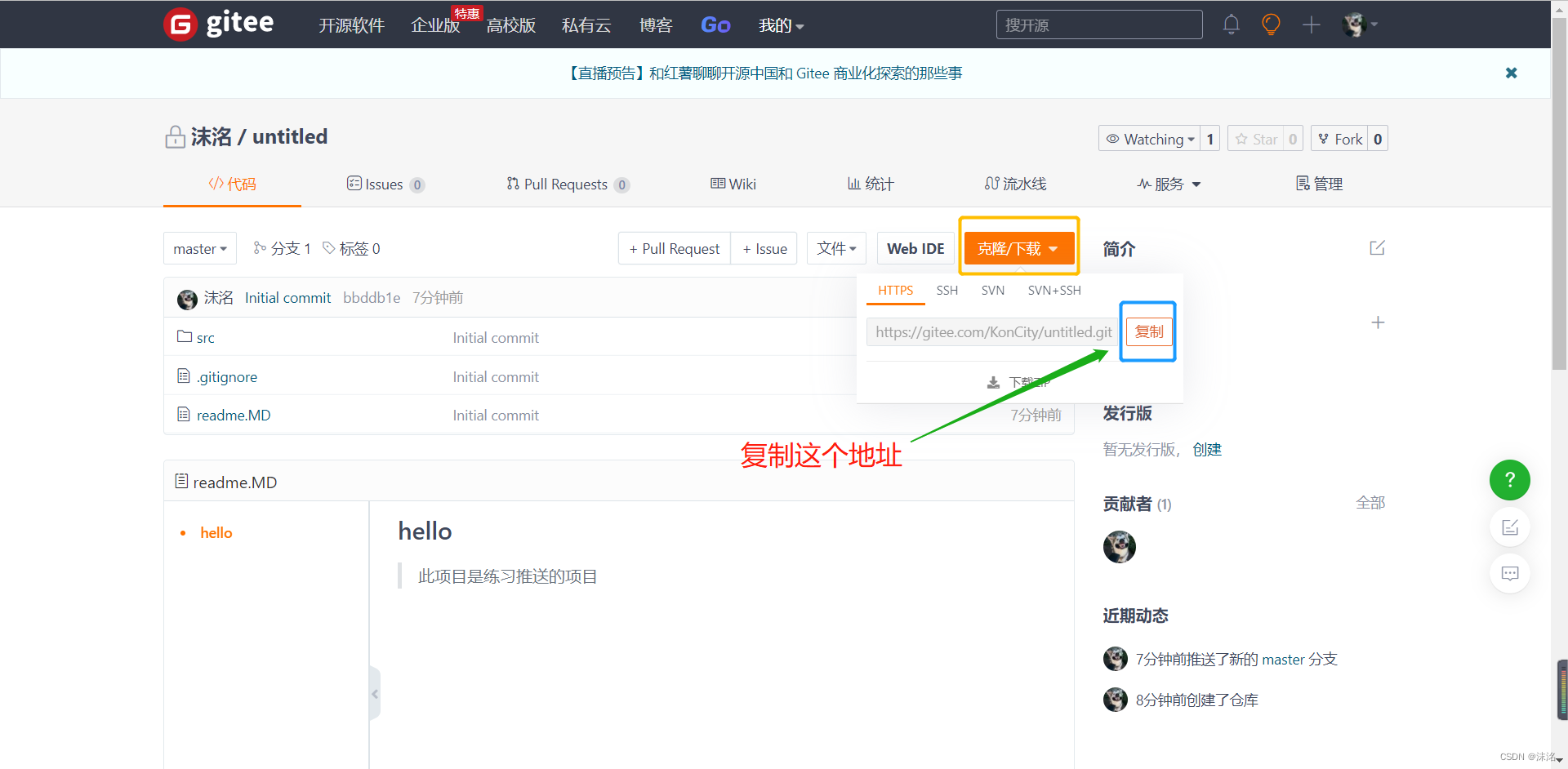1568x769 pixels.
Task: Edit the repository introduction pencil icon
Action: (1377, 247)
